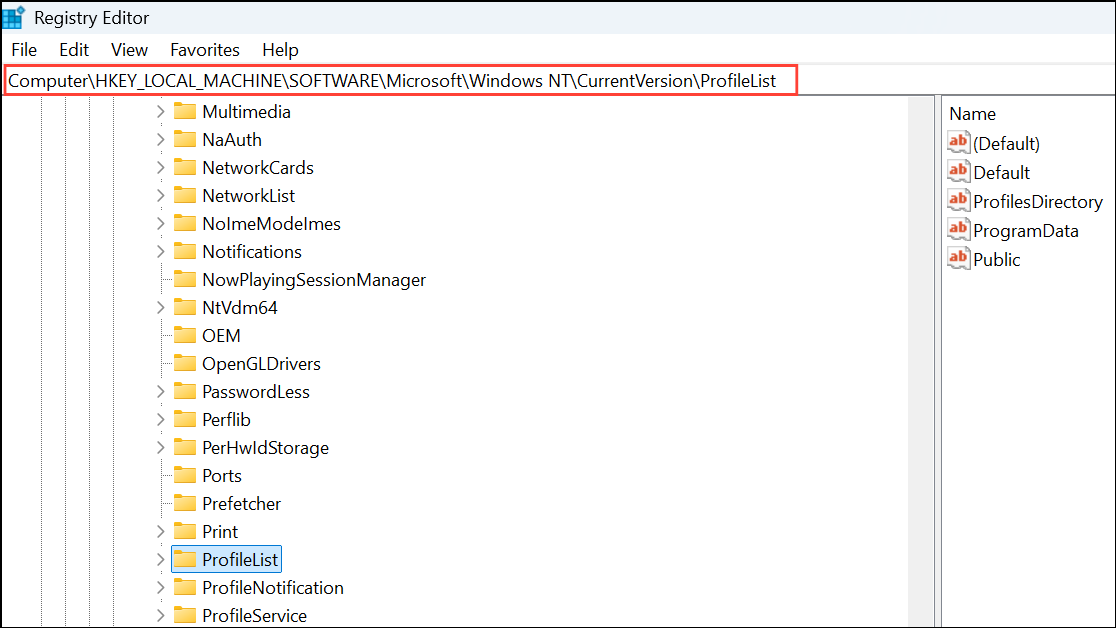Click the NaAuth folder icon
This screenshot has height=628, width=1116.
point(185,139)
